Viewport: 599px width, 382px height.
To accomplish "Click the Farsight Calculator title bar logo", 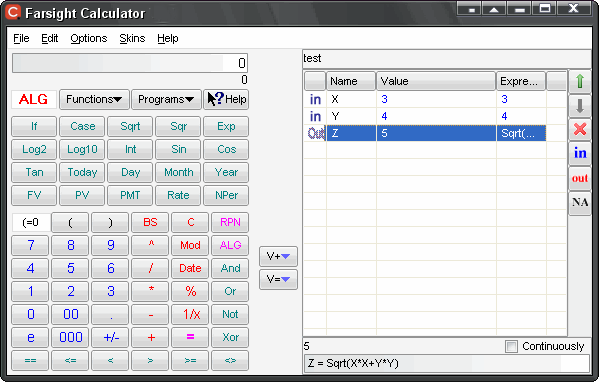I will point(13,12).
